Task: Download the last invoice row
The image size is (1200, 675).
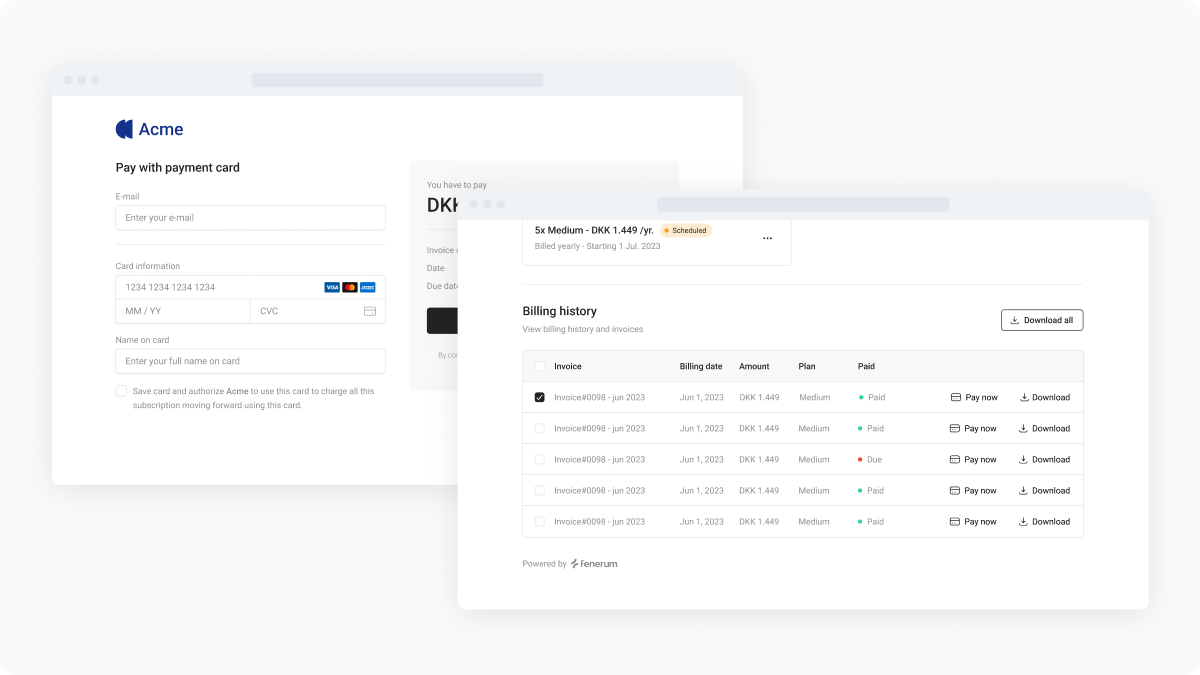Action: [x=1044, y=522]
